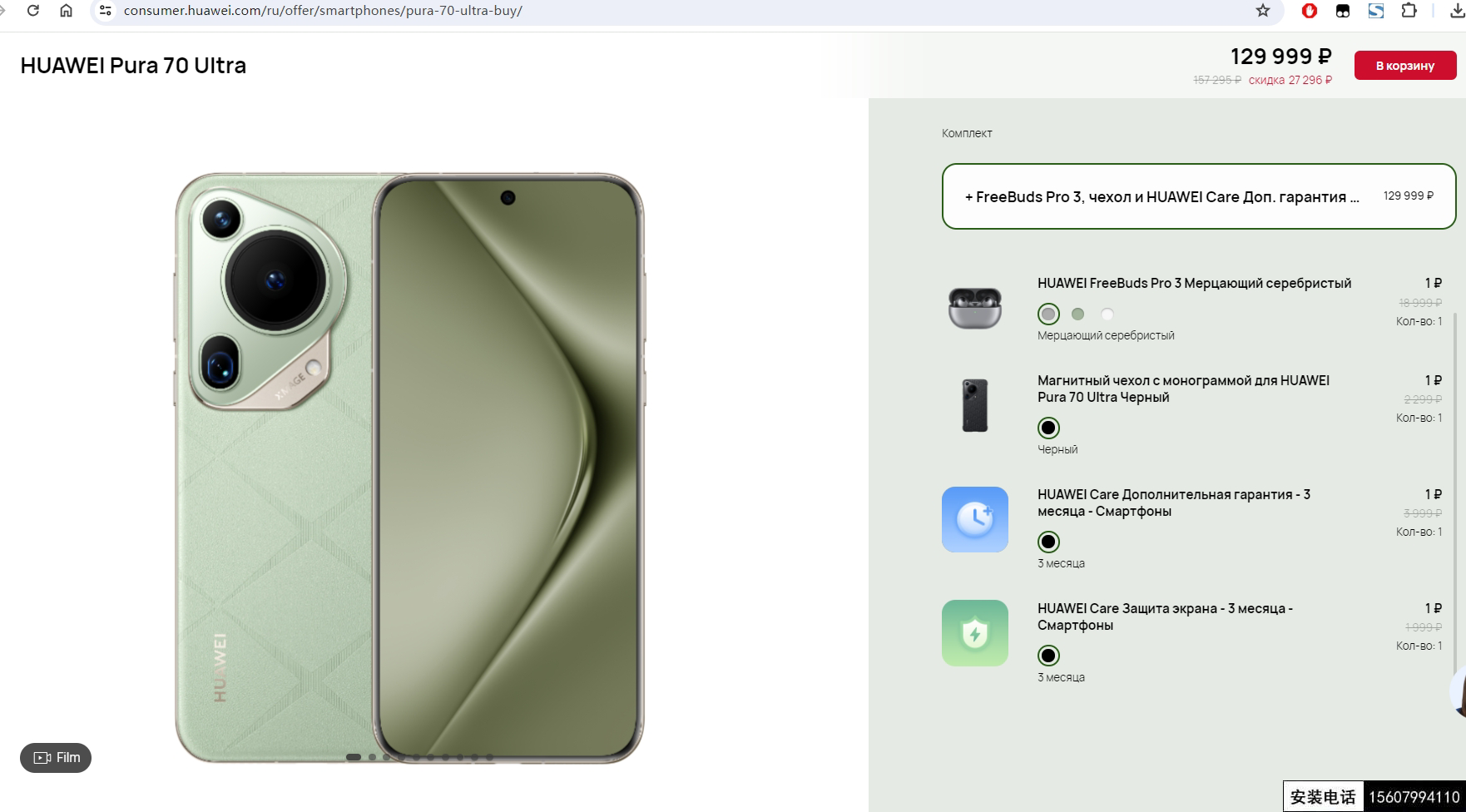Click the HUAWEI Care extended warranty clock icon
The width and height of the screenshot is (1466, 812).
[975, 519]
